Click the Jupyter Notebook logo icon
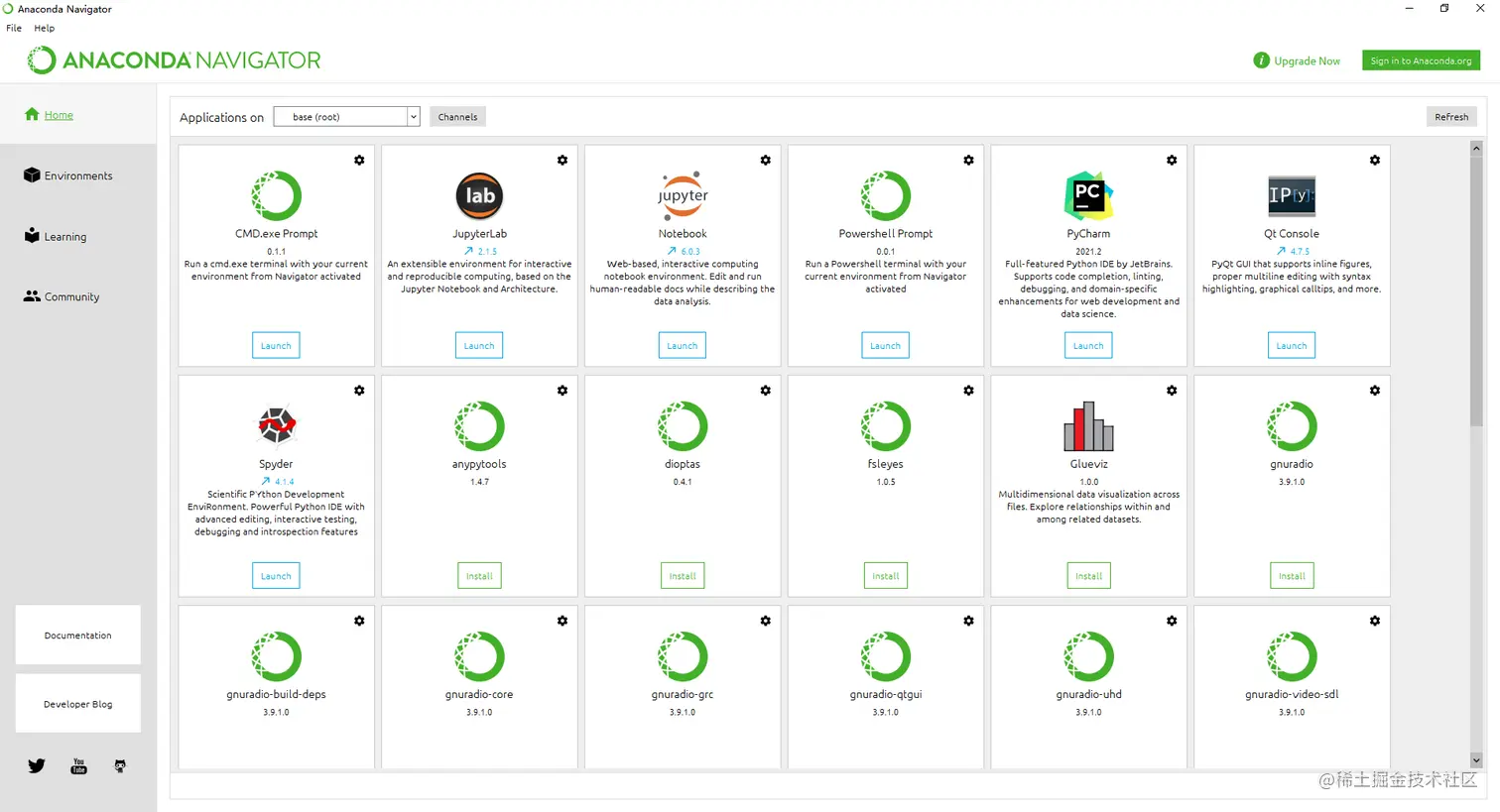Screen dimensions: 1500x812 (x=683, y=196)
